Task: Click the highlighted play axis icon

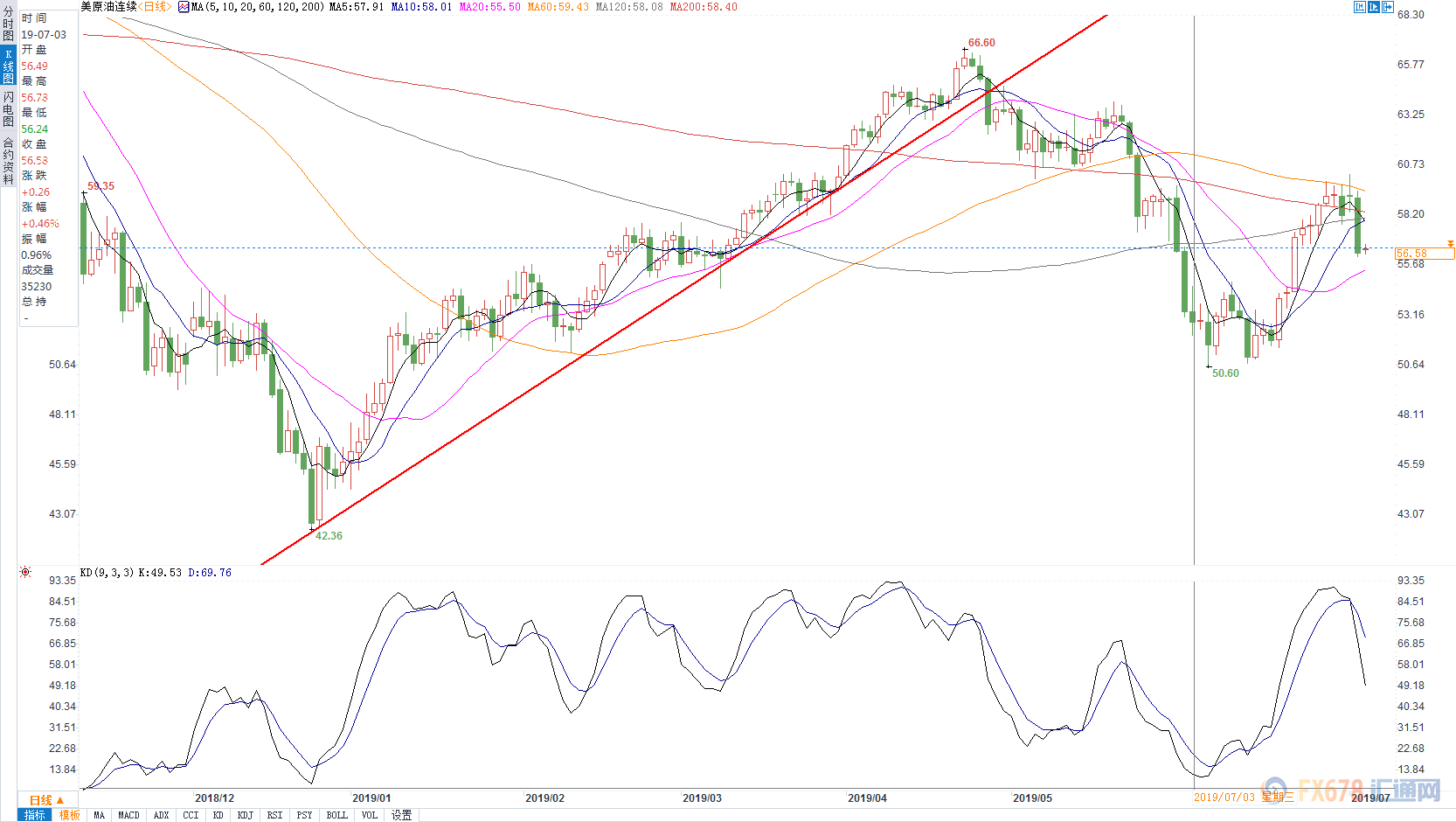Action: tap(1374, 7)
